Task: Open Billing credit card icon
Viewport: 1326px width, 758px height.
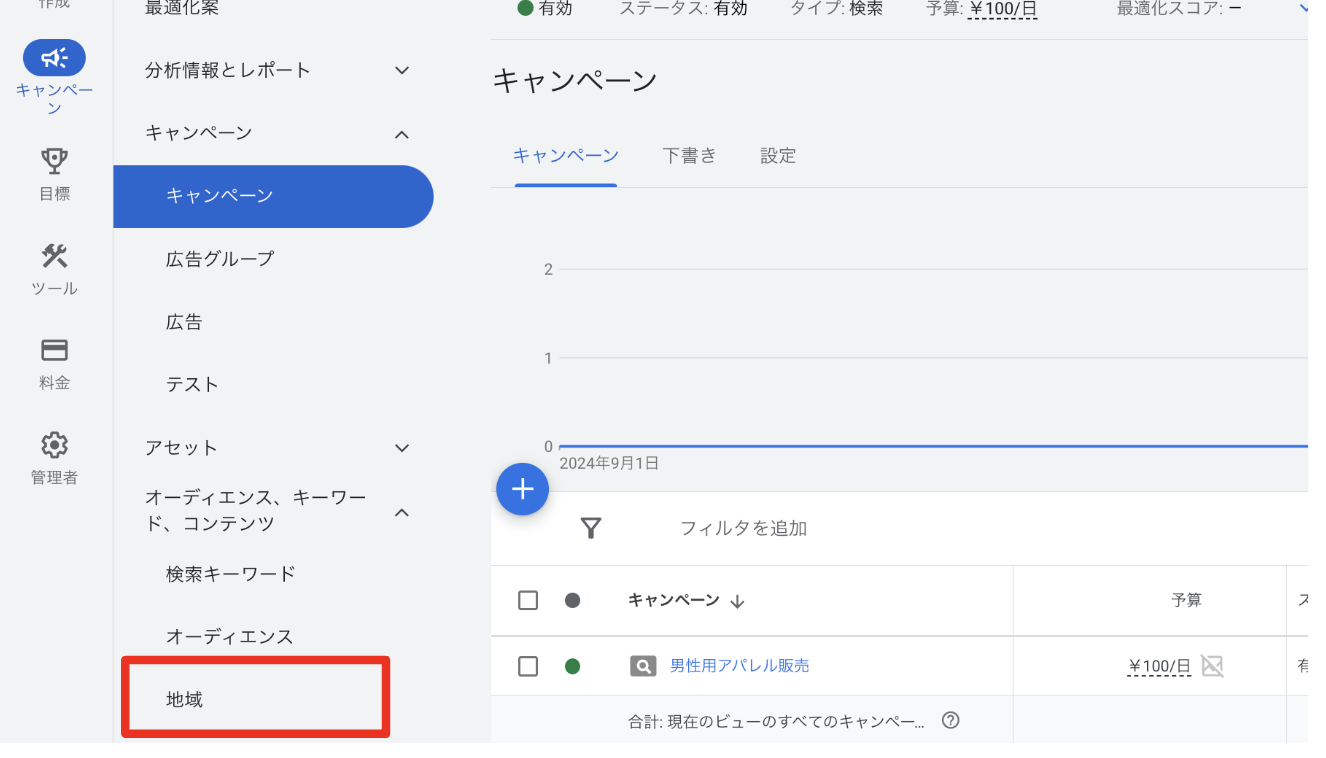Action: 54,350
